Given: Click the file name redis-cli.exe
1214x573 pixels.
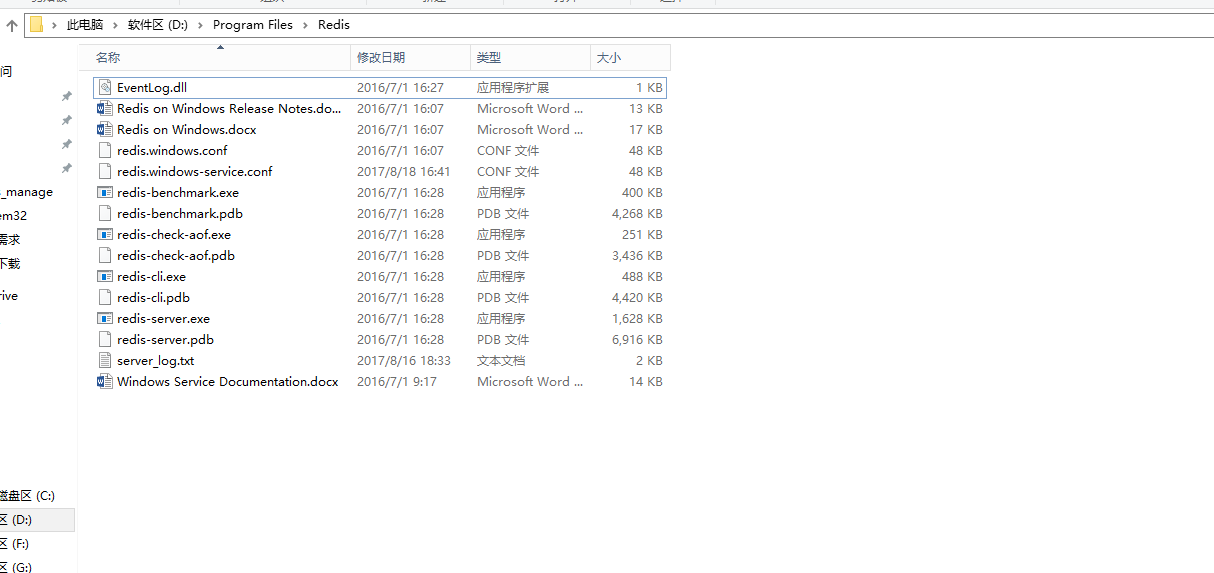Looking at the screenshot, I should pos(151,277).
